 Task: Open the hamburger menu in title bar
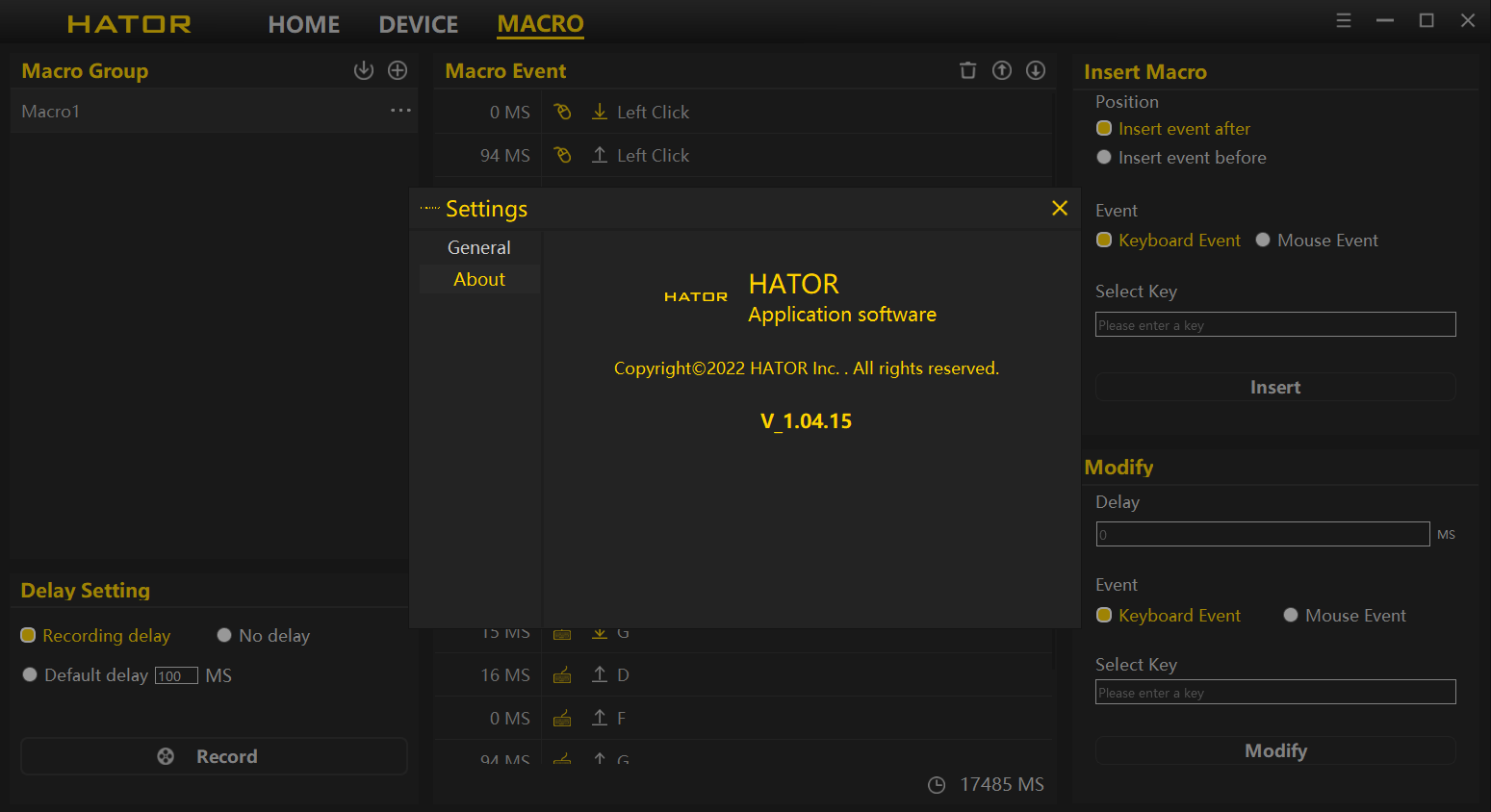[x=1344, y=20]
